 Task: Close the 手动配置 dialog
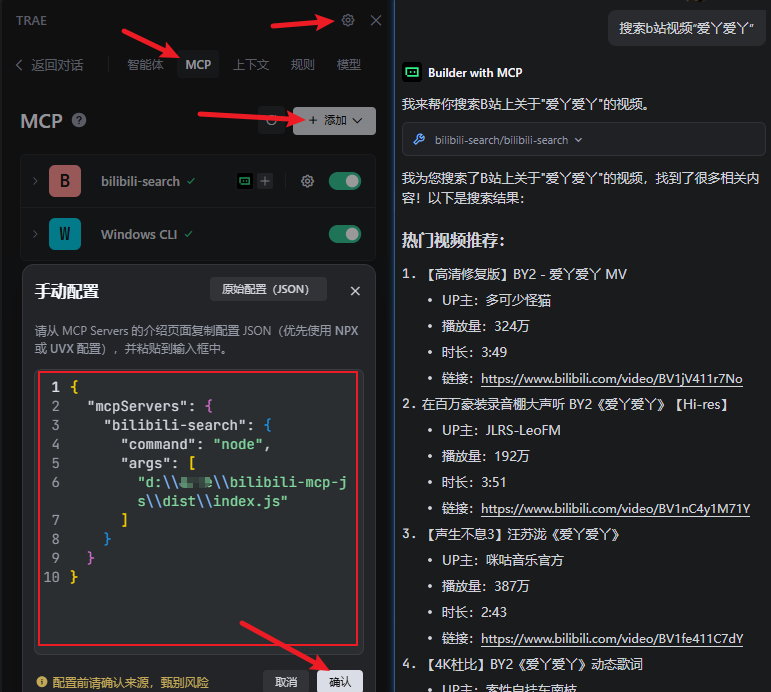[x=355, y=291]
